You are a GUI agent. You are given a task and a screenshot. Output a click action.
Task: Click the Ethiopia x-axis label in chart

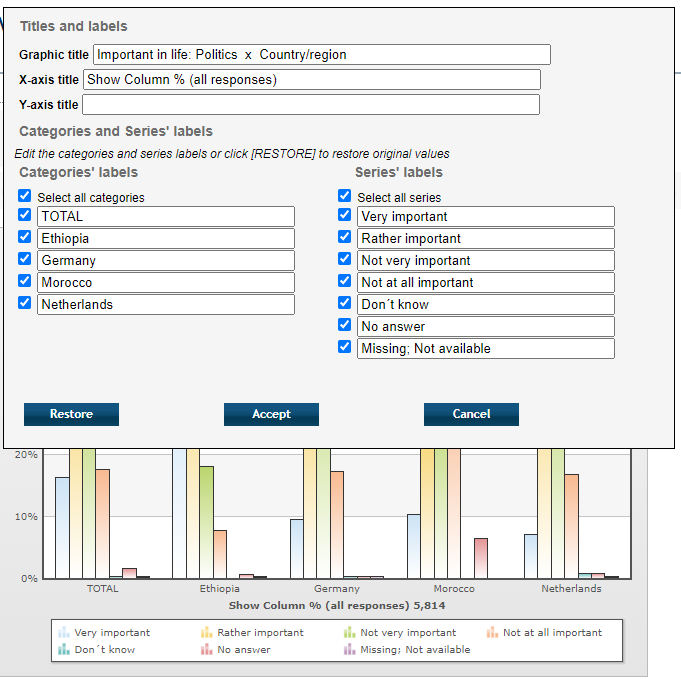point(220,589)
